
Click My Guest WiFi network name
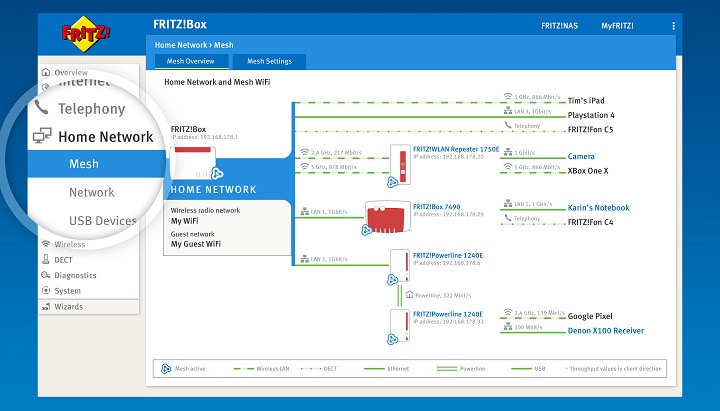(196, 244)
